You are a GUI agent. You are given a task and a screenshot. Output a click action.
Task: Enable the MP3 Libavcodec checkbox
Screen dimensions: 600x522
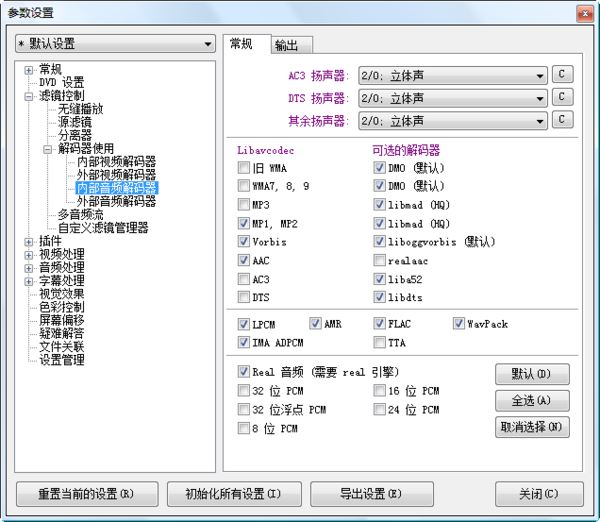(x=244, y=204)
